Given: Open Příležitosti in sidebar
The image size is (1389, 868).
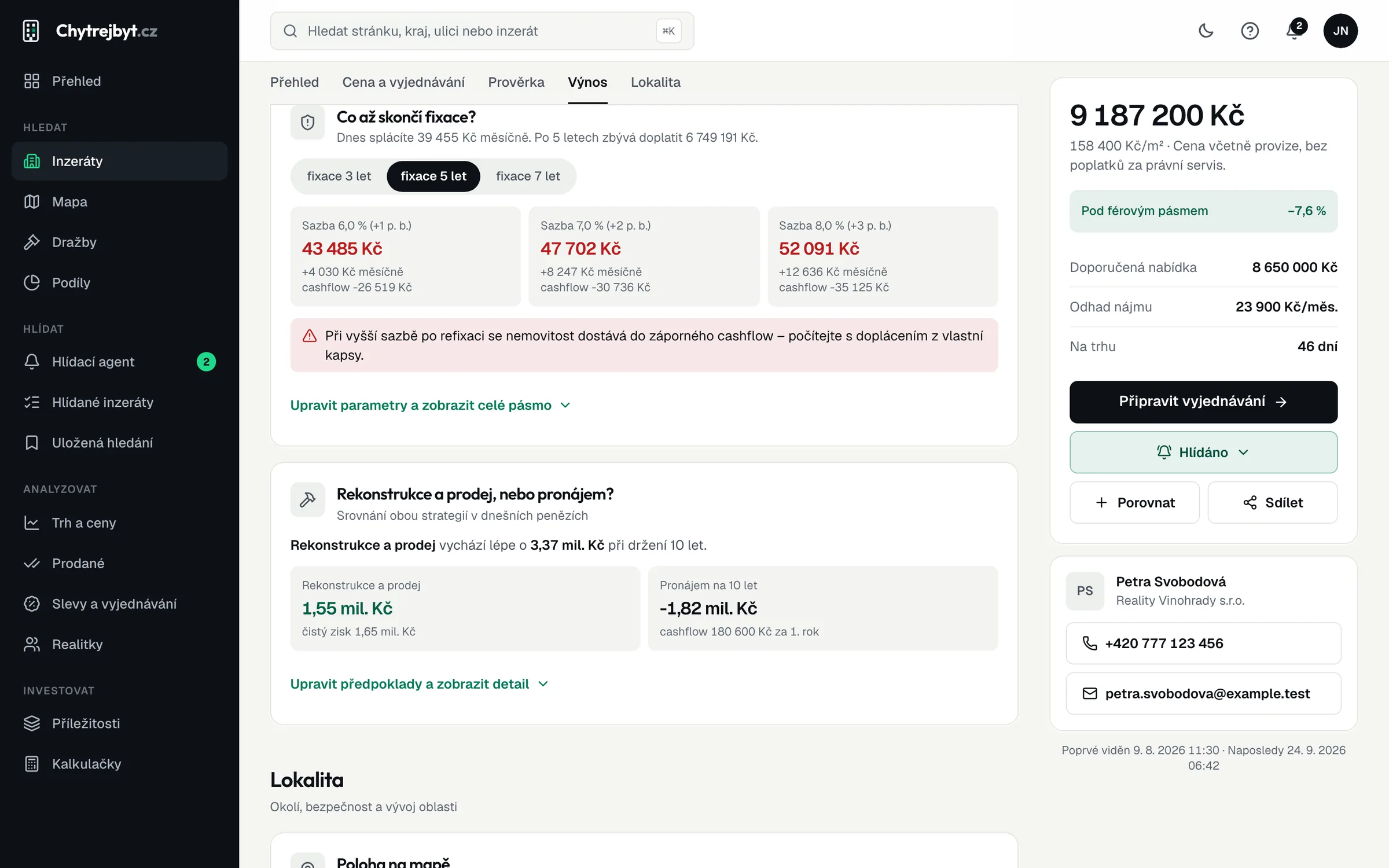Looking at the screenshot, I should pos(120,723).
